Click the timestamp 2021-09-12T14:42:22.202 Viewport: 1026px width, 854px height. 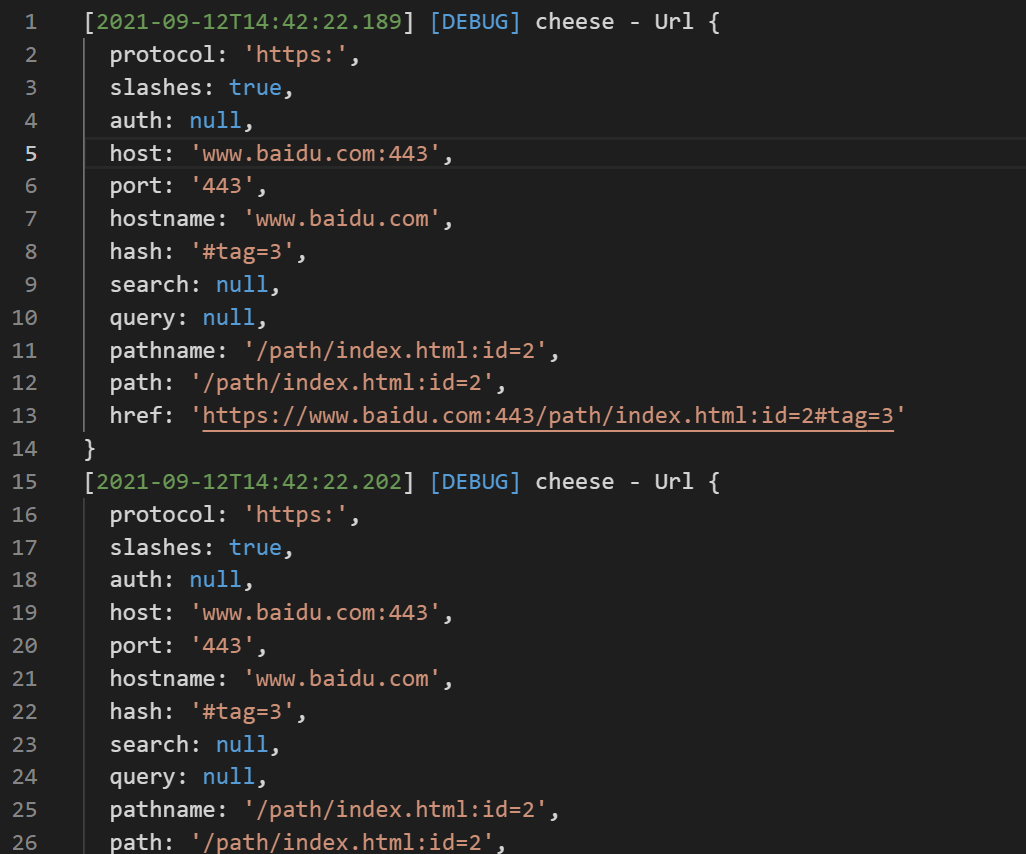click(249, 482)
